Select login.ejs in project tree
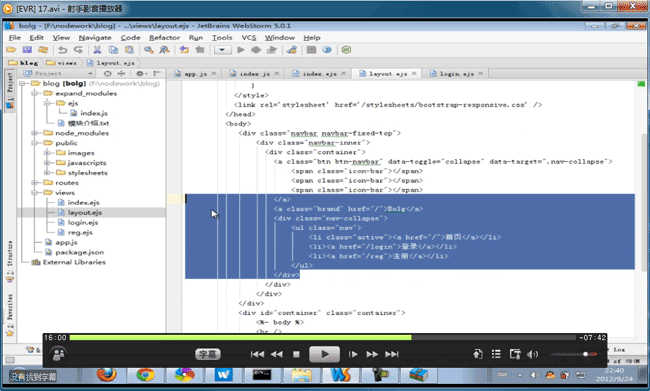Image resolution: width=650 pixels, height=391 pixels. coord(83,222)
